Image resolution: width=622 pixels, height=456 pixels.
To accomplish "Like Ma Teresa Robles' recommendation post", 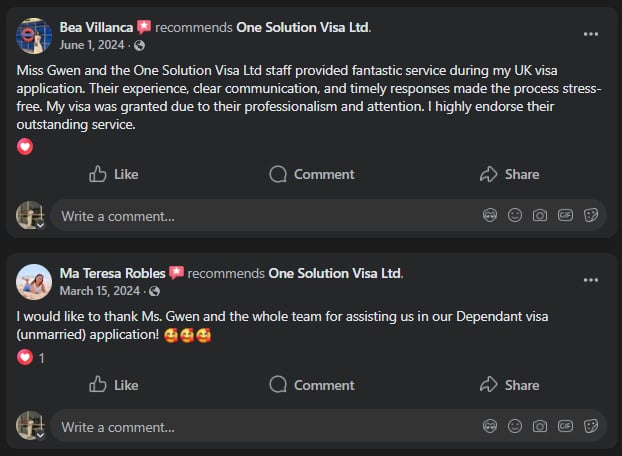I will [x=113, y=384].
